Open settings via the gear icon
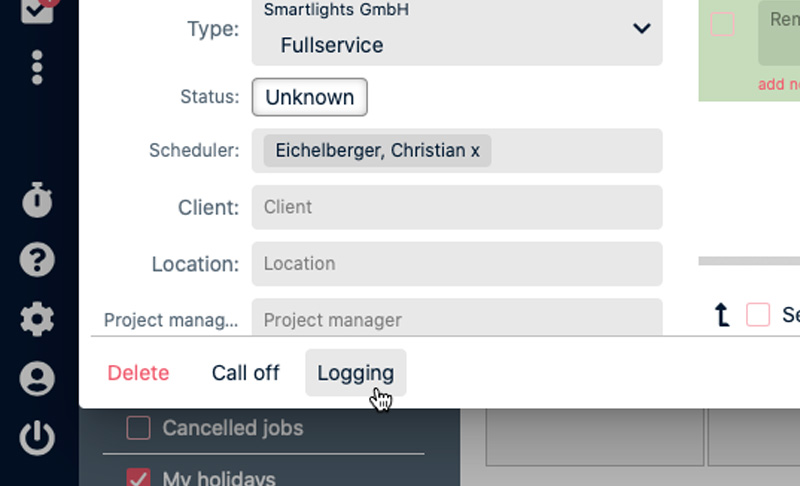Screen dimensions: 800x486 [x=37, y=319]
